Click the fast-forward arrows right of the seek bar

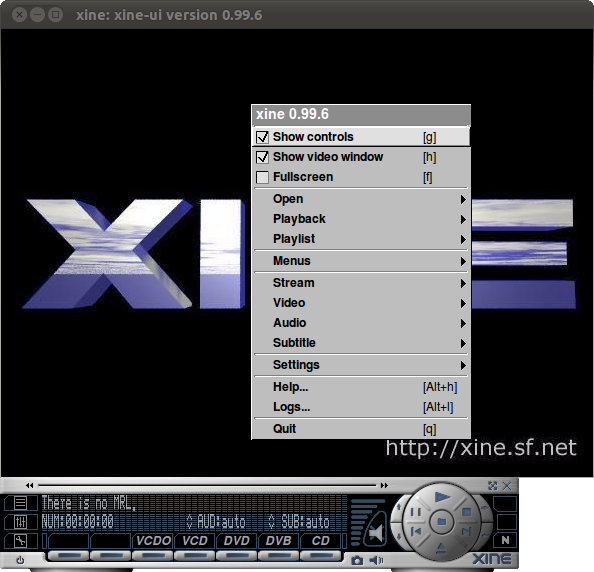point(384,485)
